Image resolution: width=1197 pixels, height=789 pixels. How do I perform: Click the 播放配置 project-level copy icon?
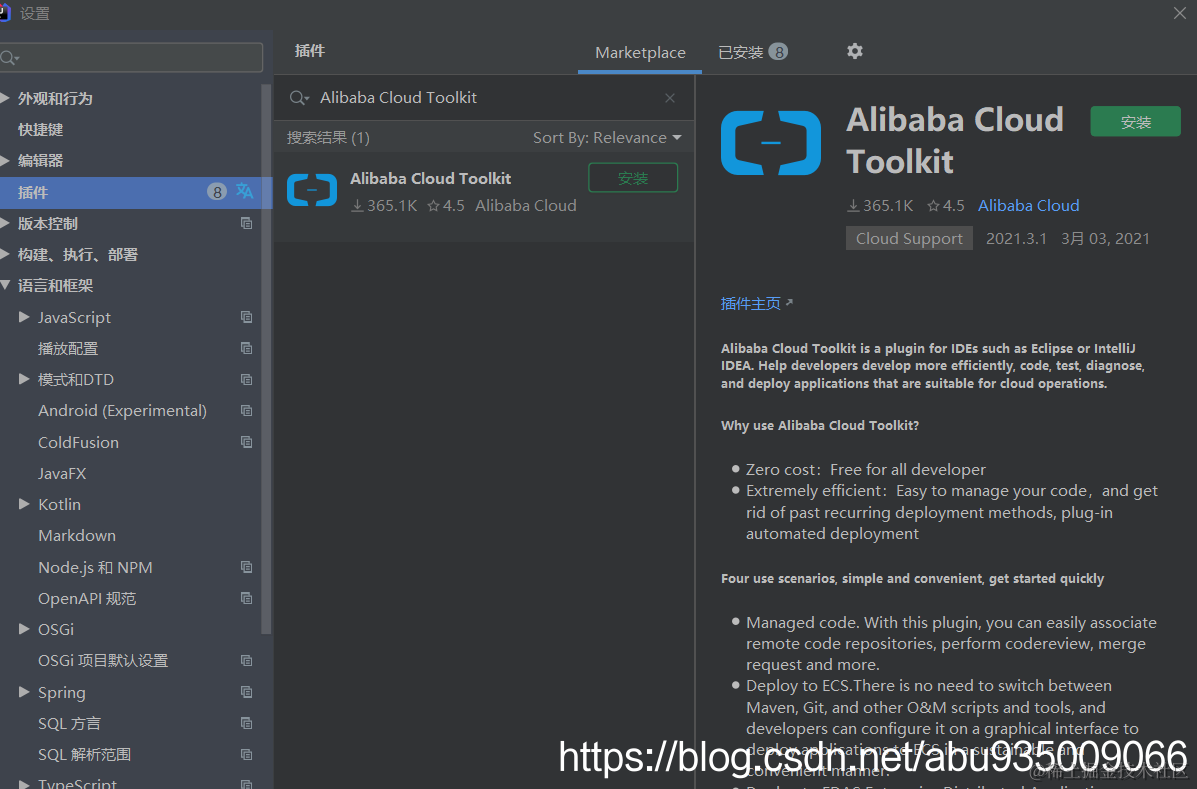point(246,348)
